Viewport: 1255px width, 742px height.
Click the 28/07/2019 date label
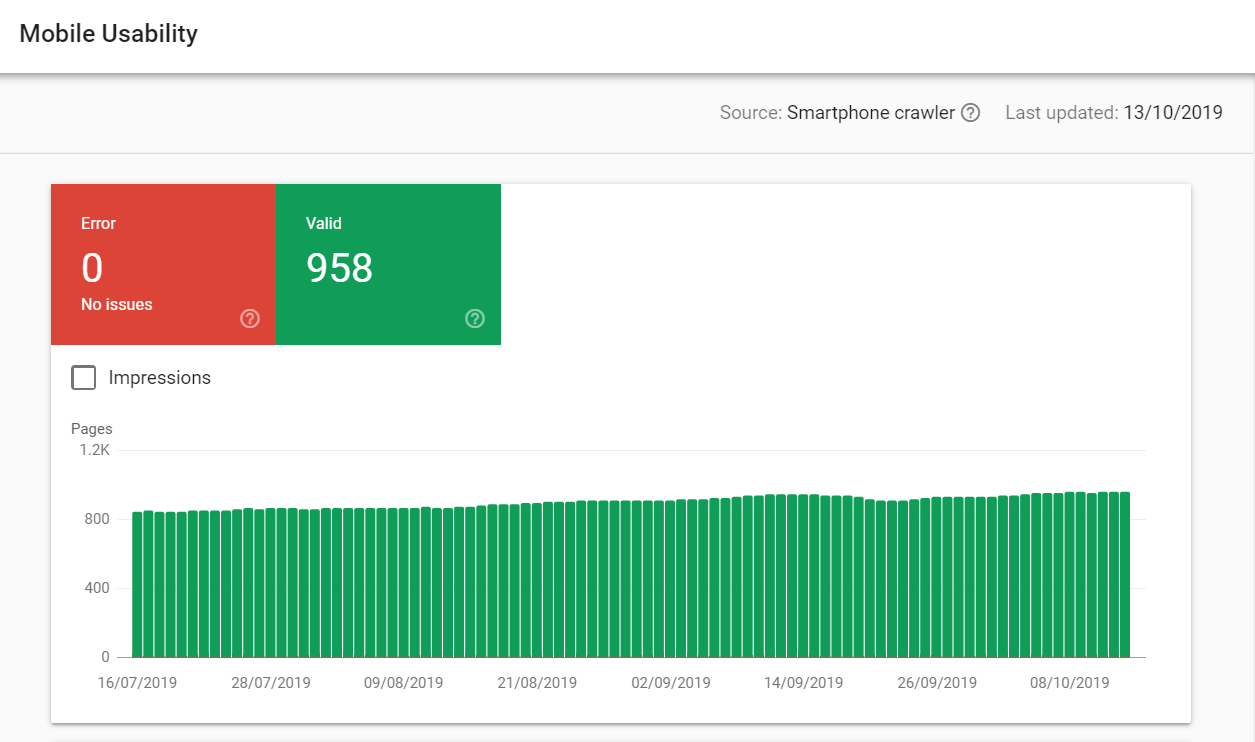point(271,683)
